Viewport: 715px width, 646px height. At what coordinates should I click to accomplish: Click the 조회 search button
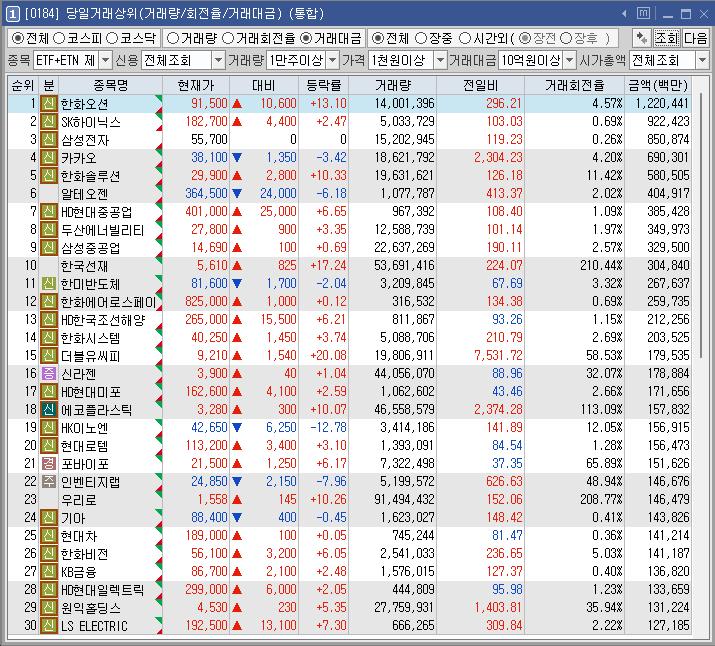coord(667,38)
